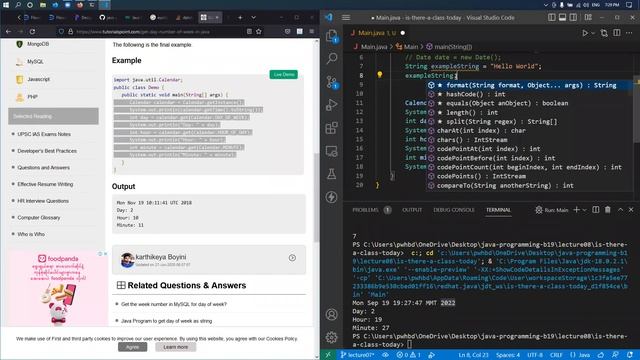The width and height of the screenshot is (640, 360).
Task: Open the Run and Debug view
Action: pyautogui.click(x=331, y=105)
